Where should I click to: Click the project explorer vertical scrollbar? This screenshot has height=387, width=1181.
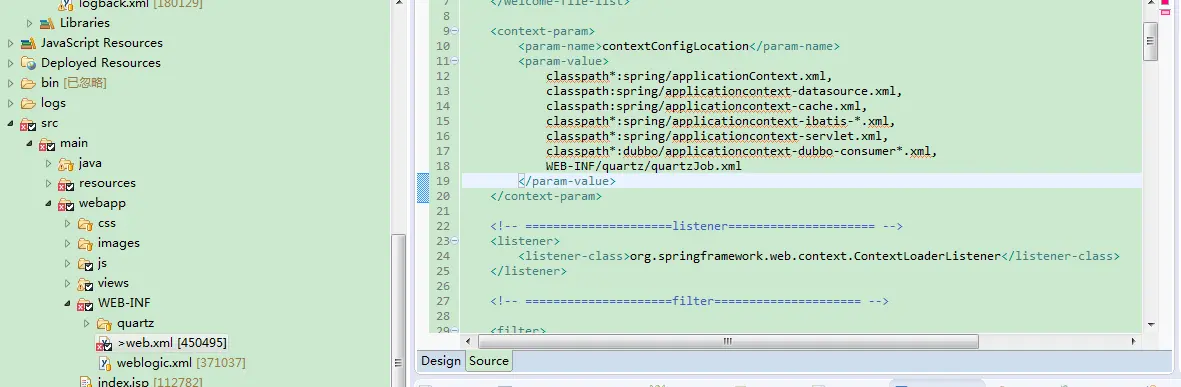399,309
